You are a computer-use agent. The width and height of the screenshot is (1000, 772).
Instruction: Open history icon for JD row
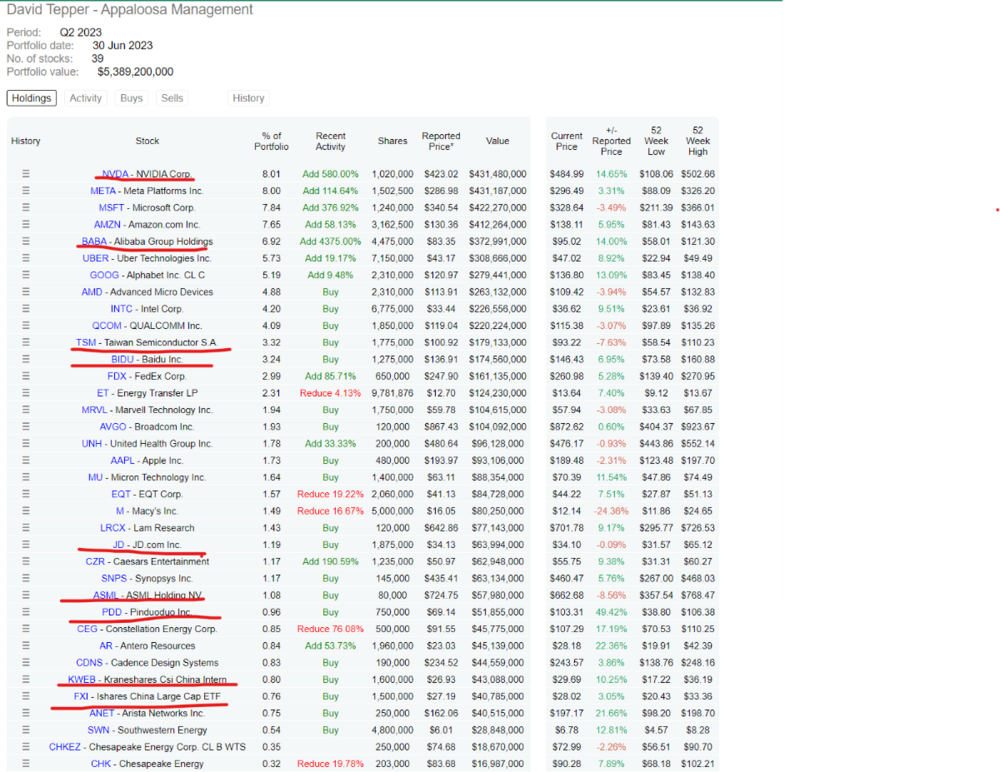coord(26,545)
